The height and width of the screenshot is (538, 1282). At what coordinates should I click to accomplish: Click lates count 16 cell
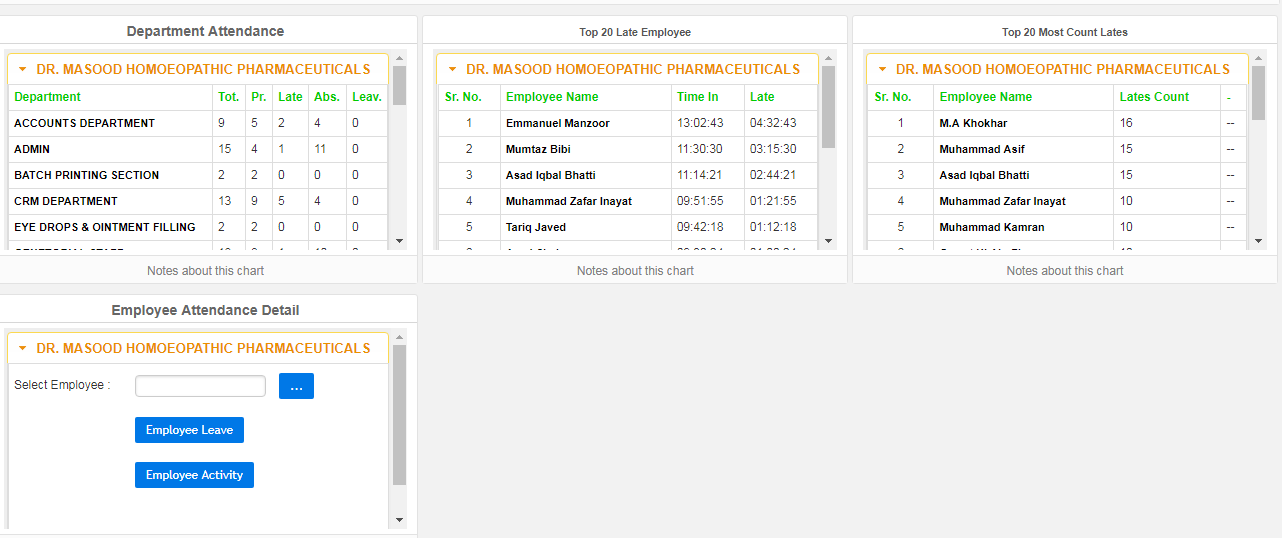(x=1126, y=123)
